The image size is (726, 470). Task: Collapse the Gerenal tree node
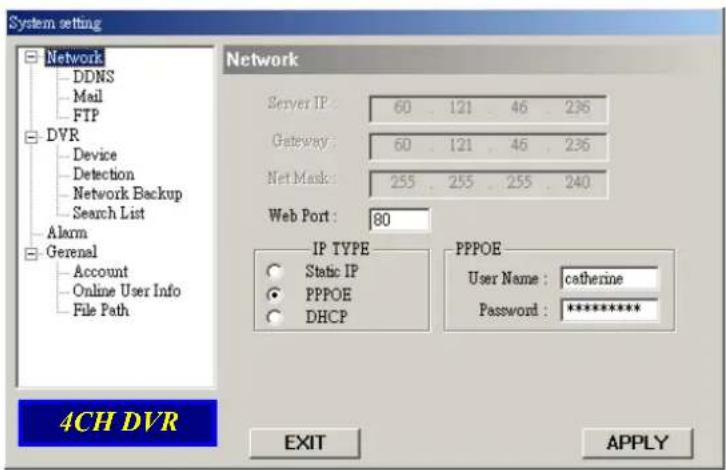point(31,253)
